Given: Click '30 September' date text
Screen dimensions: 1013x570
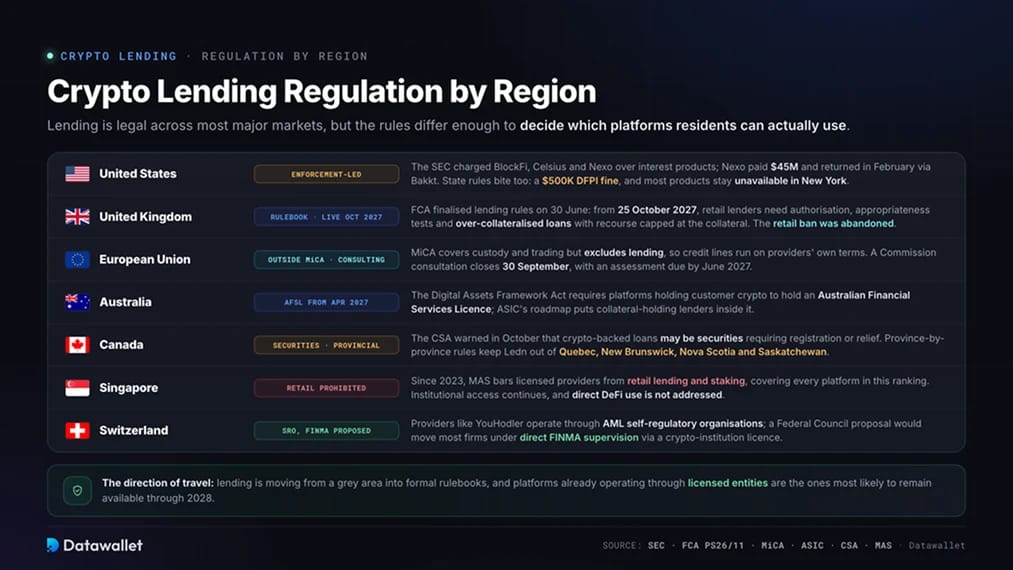Looking at the screenshot, I should [x=536, y=266].
